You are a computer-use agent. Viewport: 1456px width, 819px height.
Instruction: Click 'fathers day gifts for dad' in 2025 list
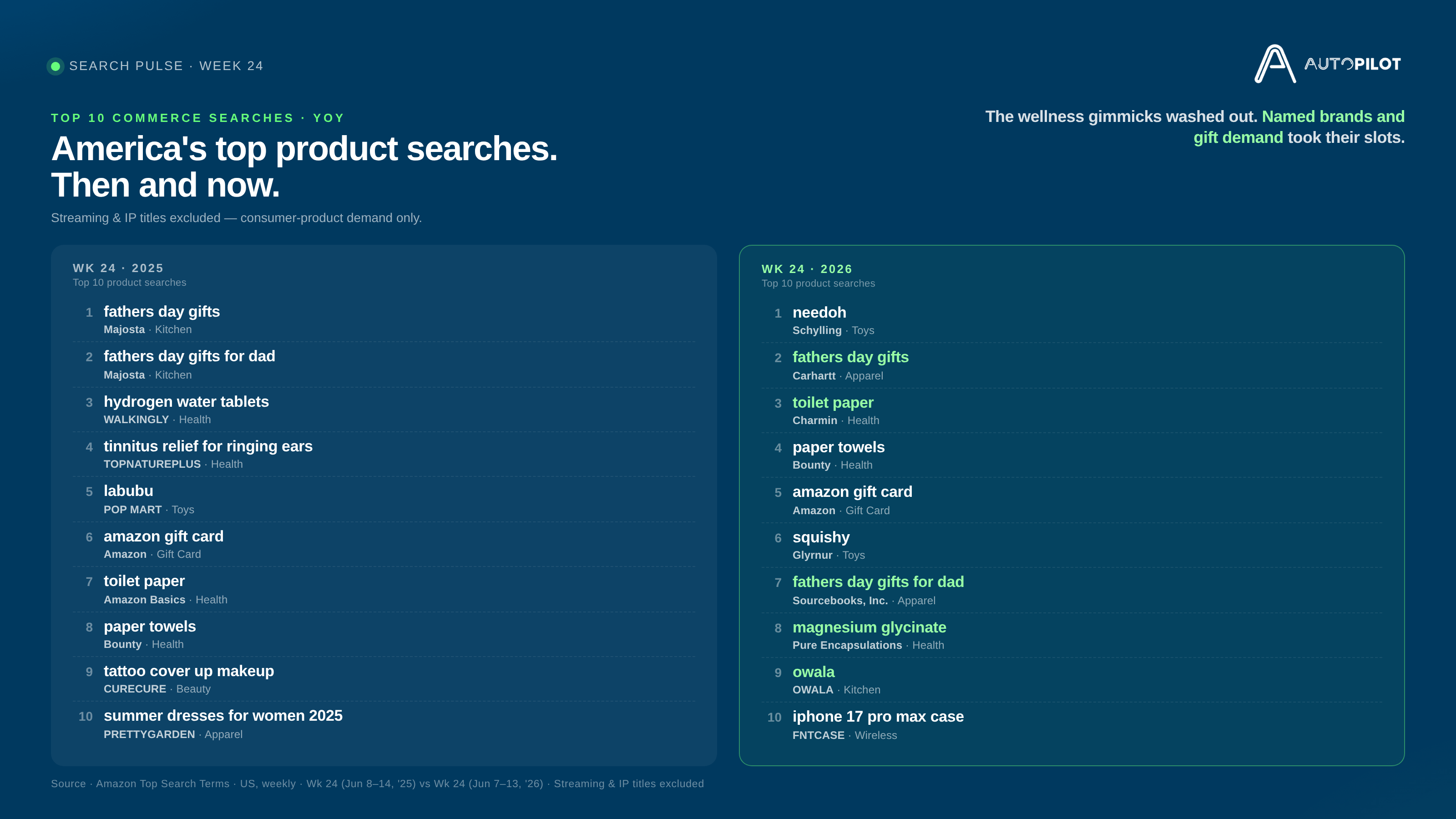pyautogui.click(x=189, y=356)
